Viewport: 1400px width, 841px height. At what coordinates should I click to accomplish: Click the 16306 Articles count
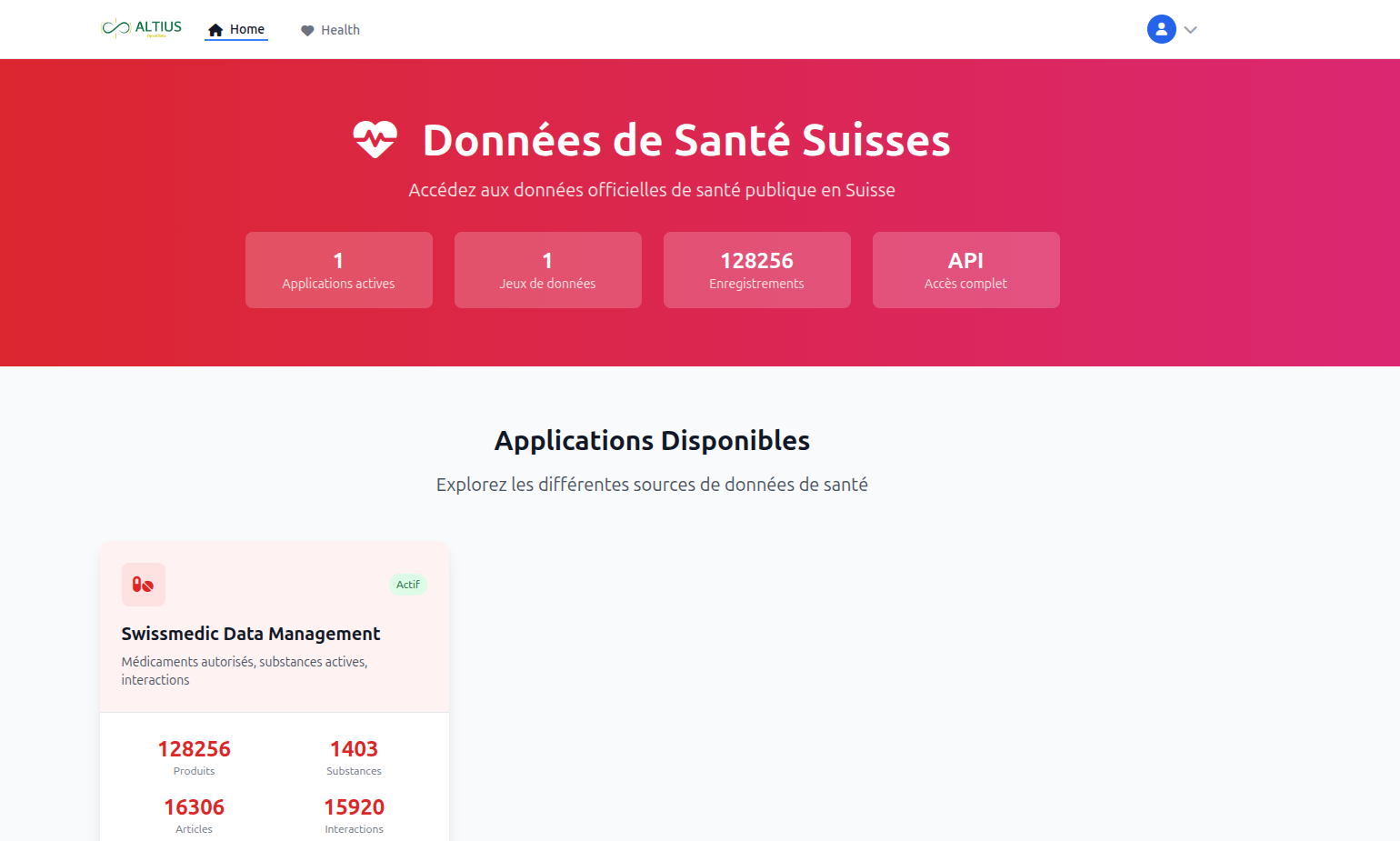coord(194,807)
